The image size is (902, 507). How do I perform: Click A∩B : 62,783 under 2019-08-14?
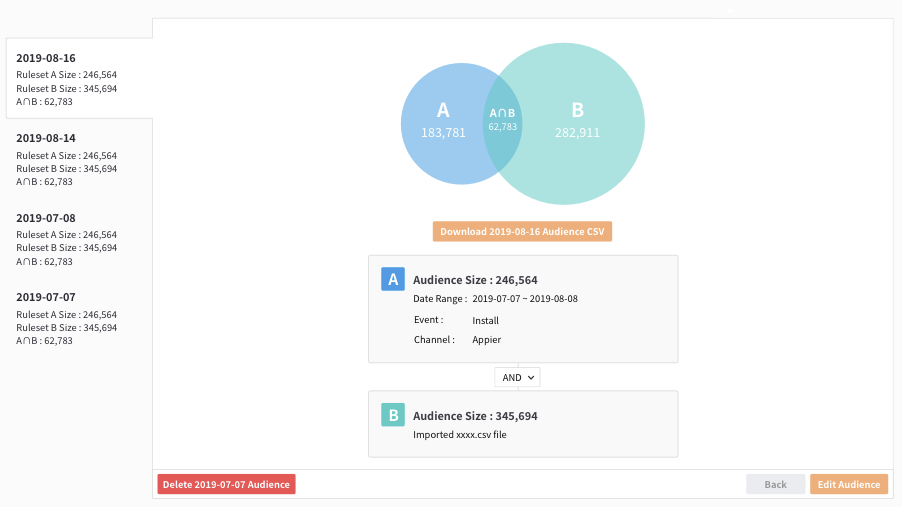tap(44, 182)
